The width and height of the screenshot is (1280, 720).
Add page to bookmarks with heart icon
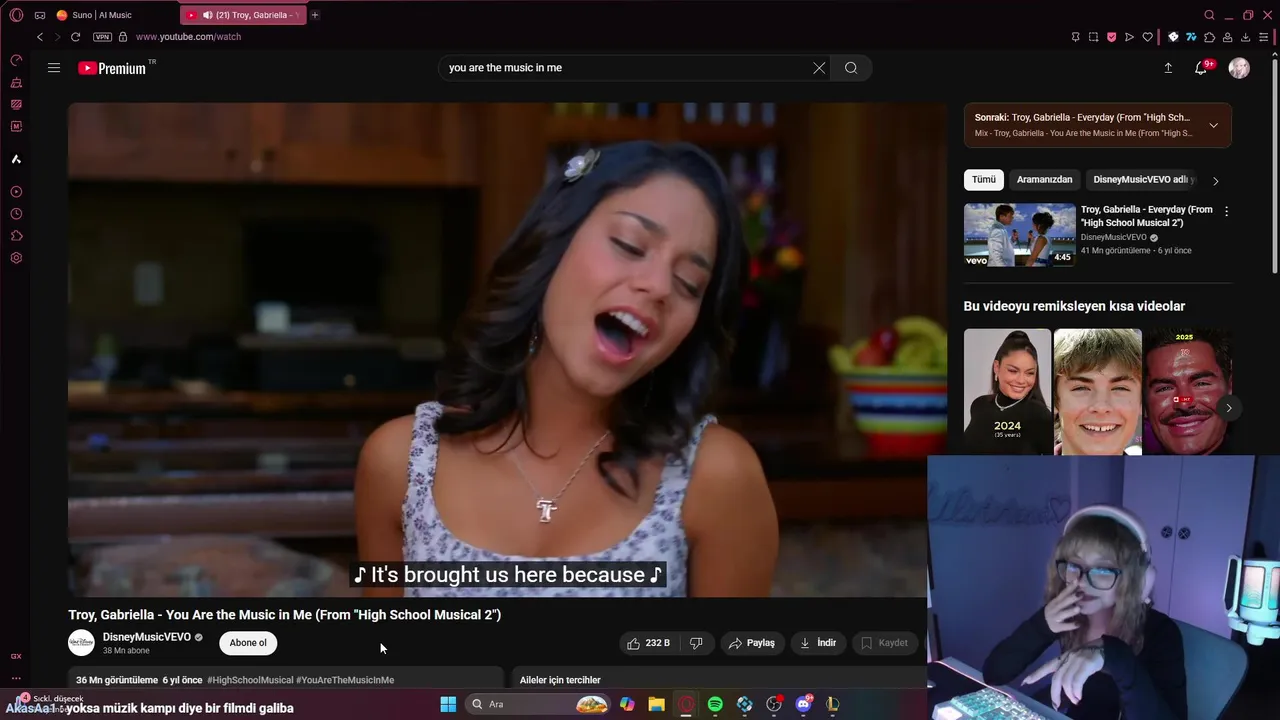pyautogui.click(x=1147, y=37)
